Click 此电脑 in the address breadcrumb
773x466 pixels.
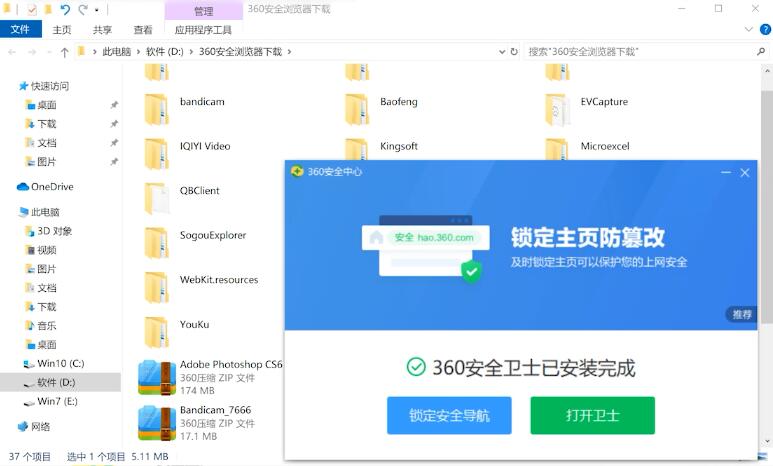point(117,52)
